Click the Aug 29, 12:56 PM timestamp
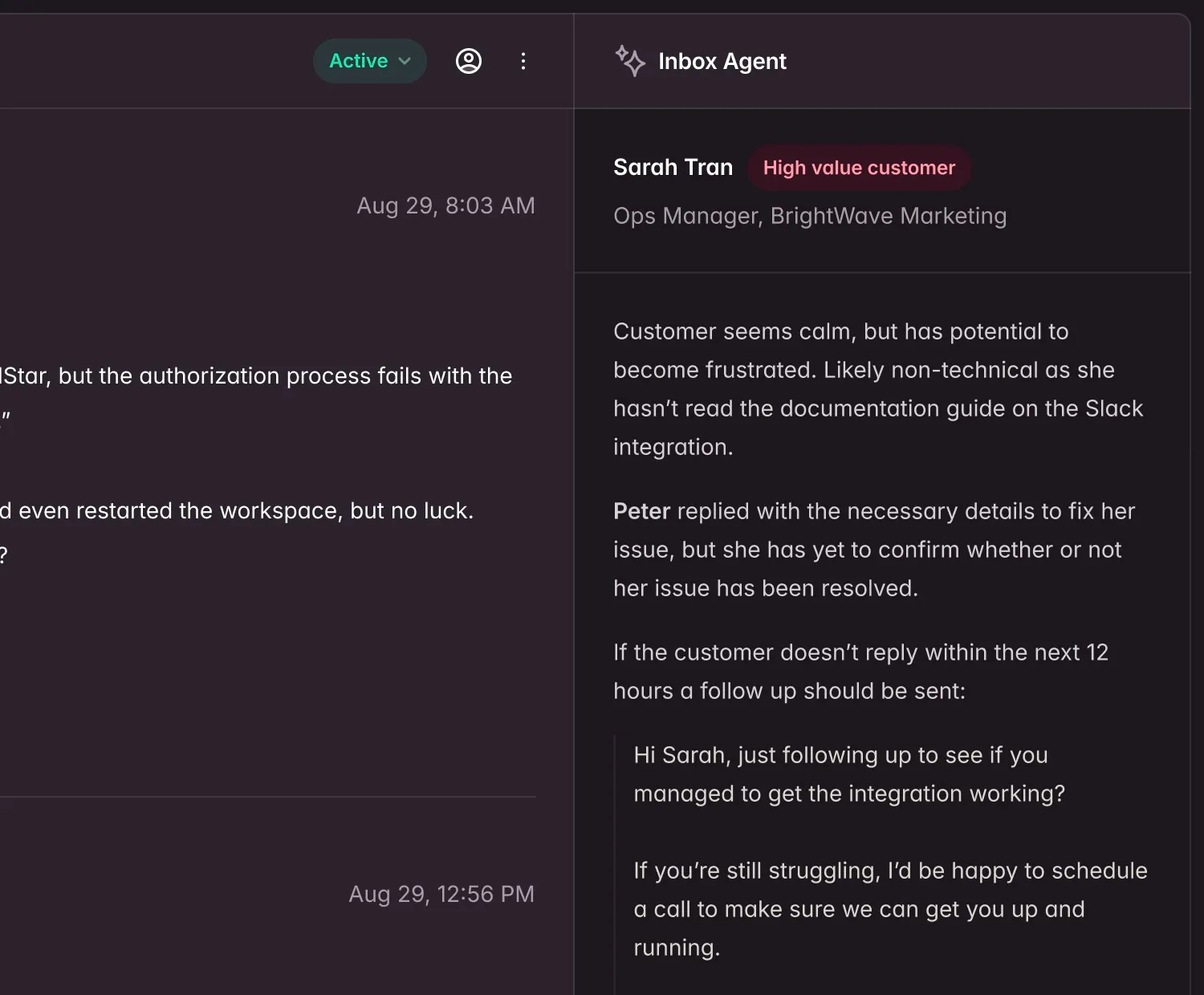 (441, 894)
